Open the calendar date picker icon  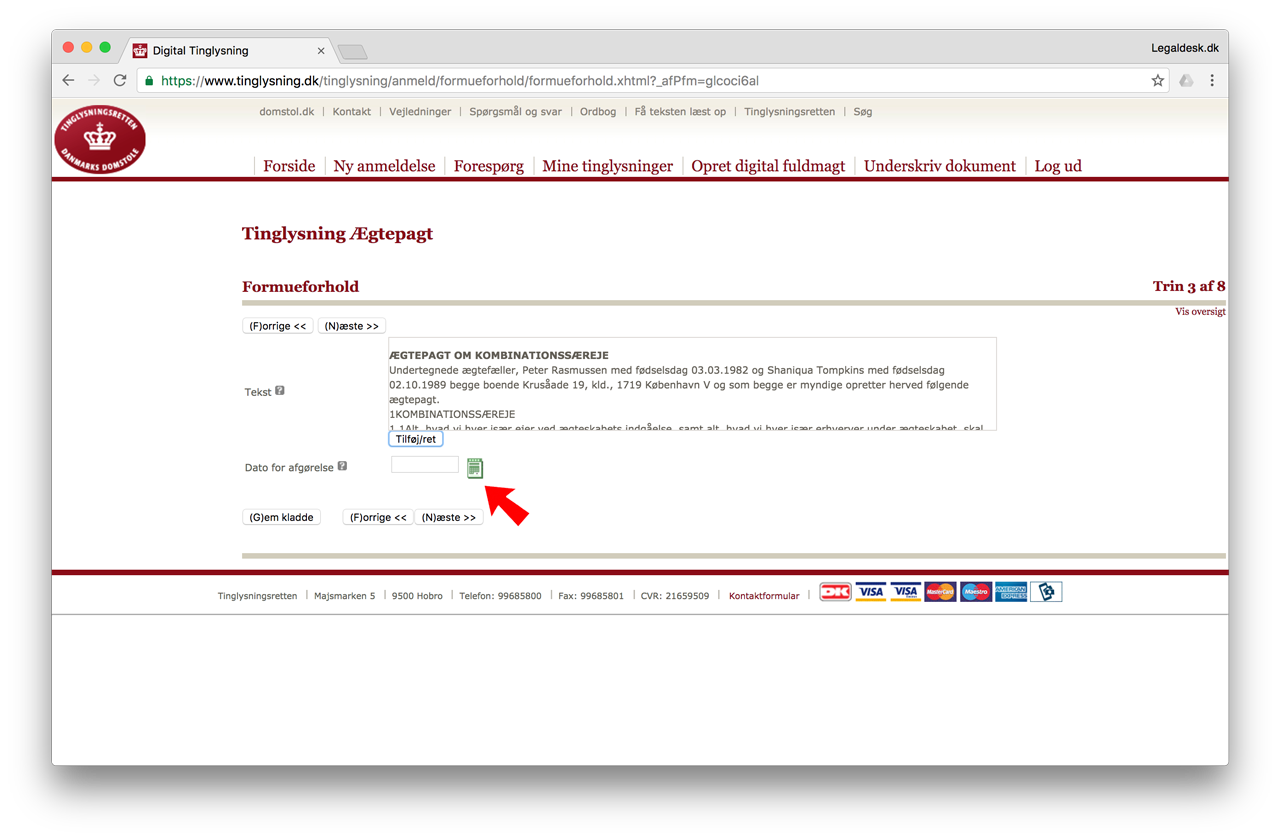475,467
